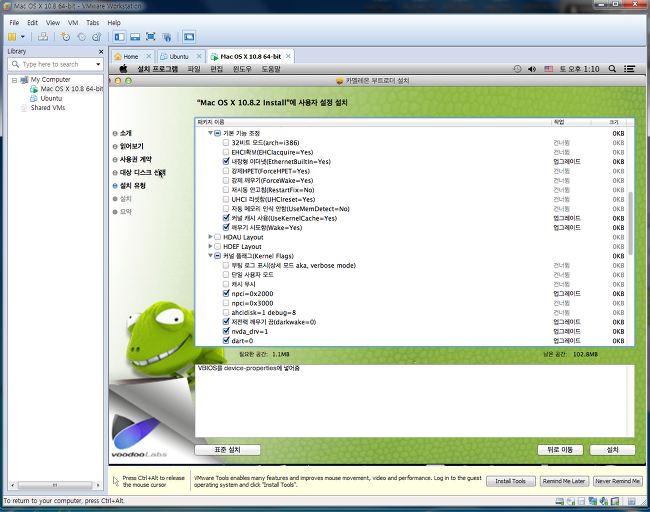Image resolution: width=650 pixels, height=512 pixels.
Task: Switch to the Home tab
Action: (131, 56)
